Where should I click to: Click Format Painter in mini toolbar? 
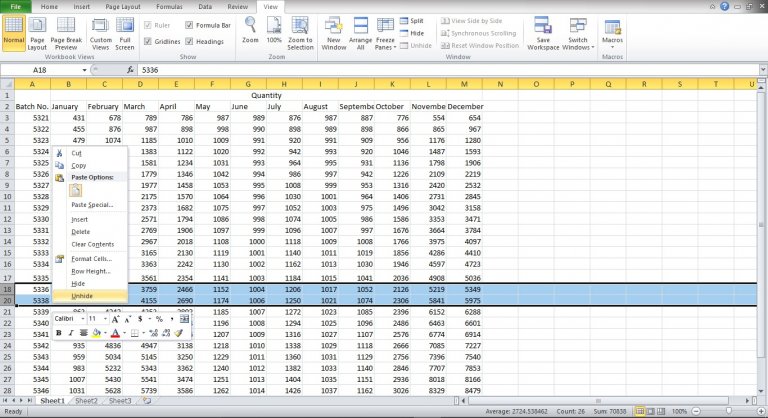coord(179,333)
